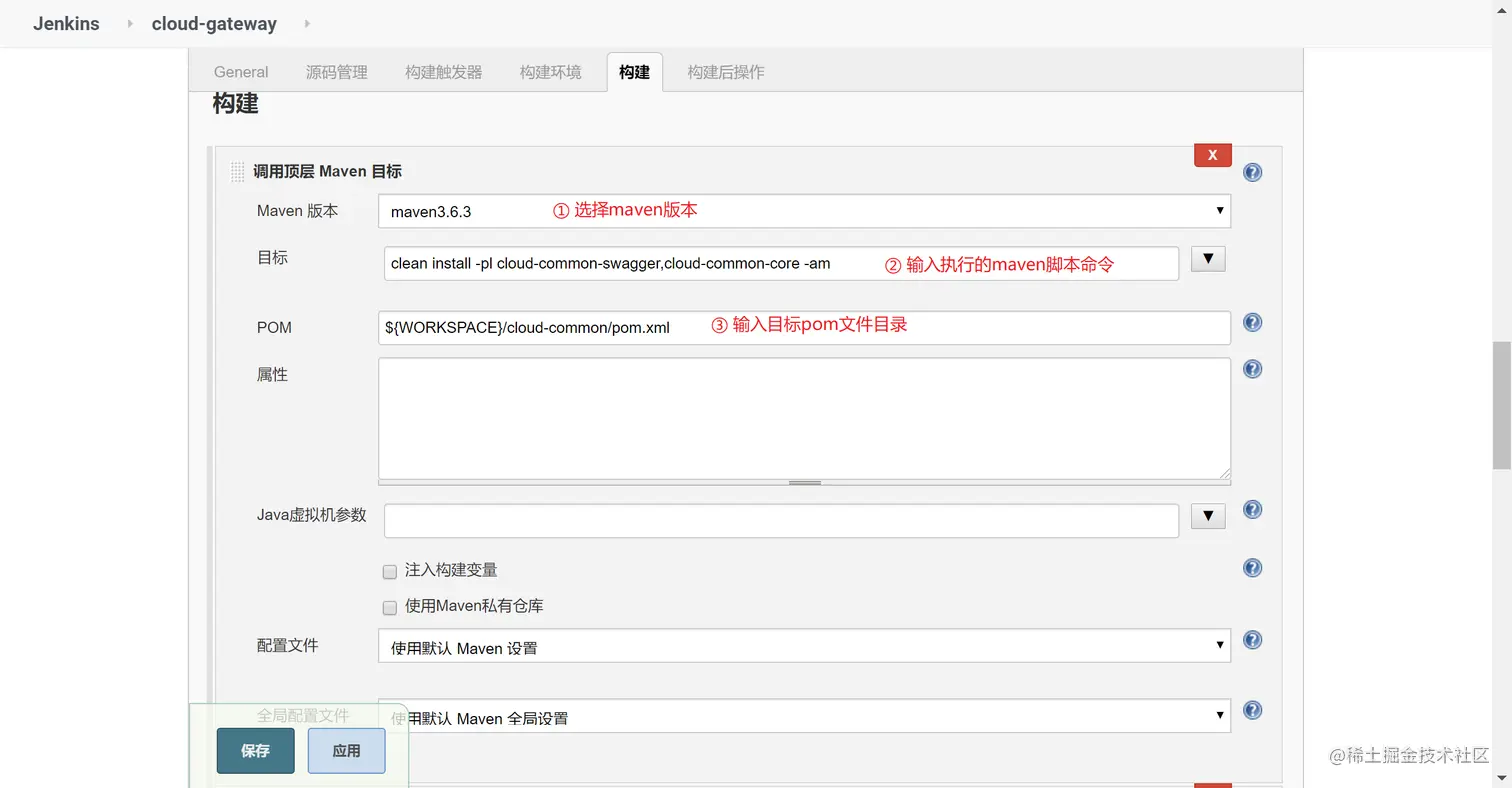Viewport: 1512px width, 788px height.
Task: Switch to the 源码管理 tab
Action: pyautogui.click(x=337, y=72)
